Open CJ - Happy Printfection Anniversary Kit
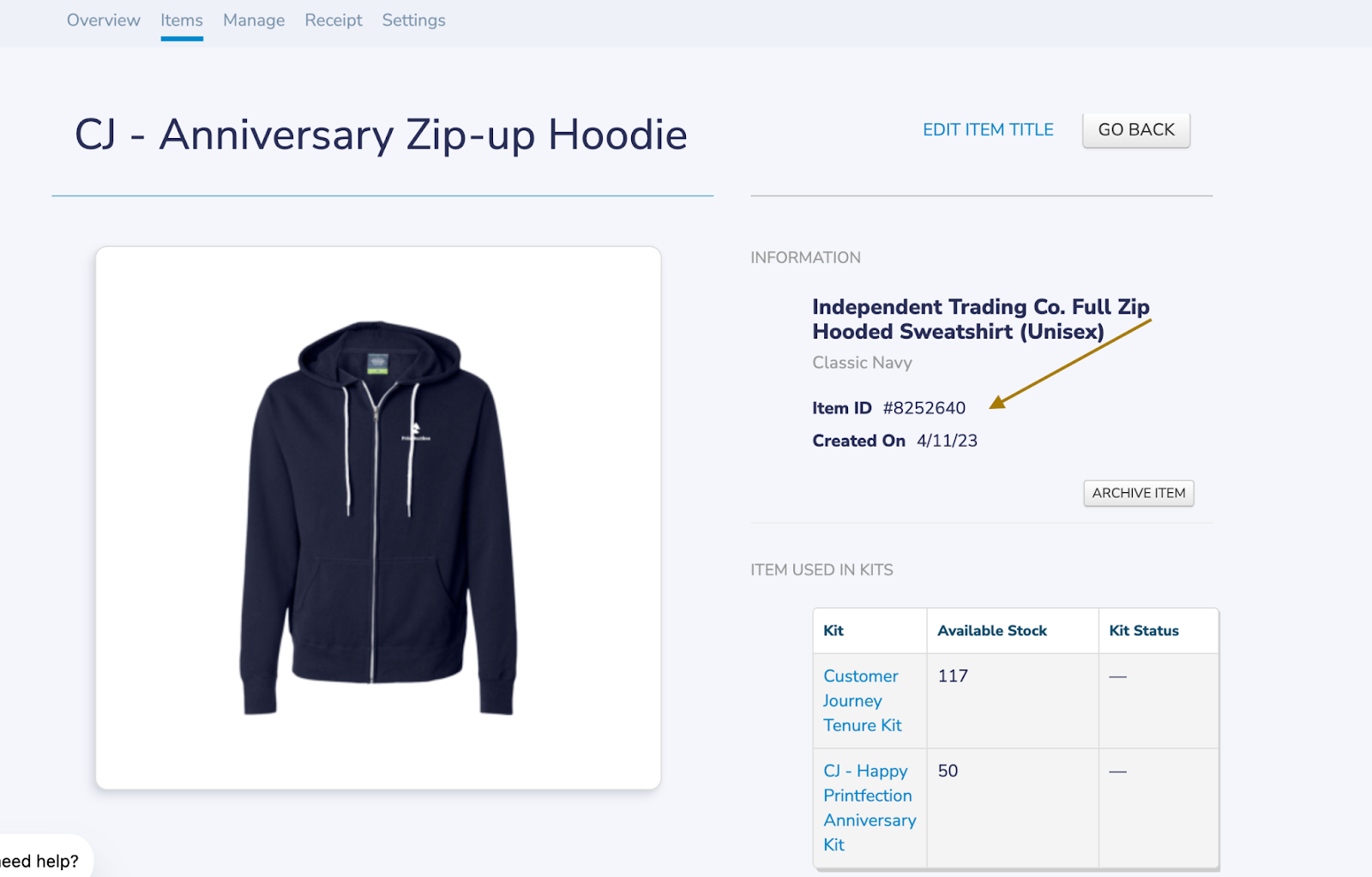 (x=869, y=808)
